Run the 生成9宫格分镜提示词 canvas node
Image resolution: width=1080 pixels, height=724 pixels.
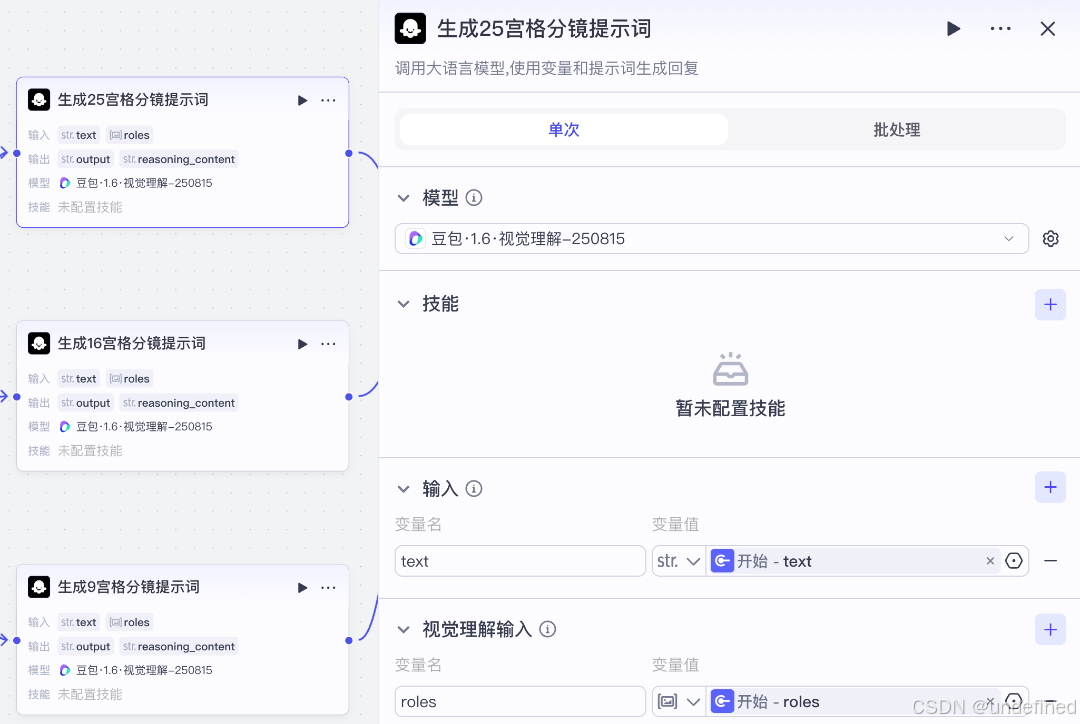pyautogui.click(x=302, y=588)
